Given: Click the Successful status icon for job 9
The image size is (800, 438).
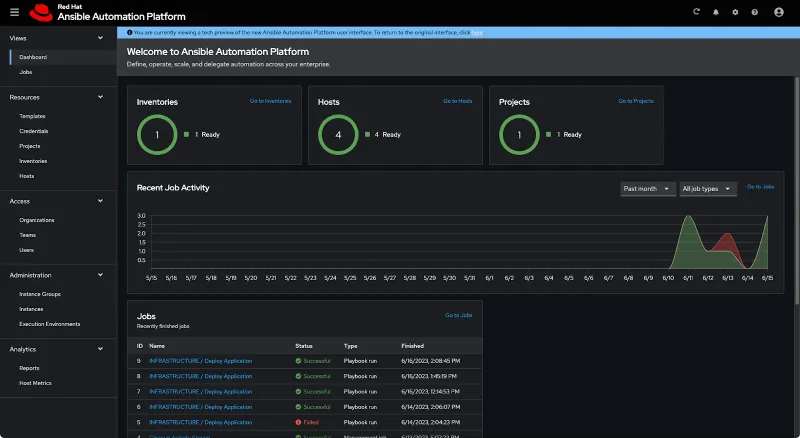Looking at the screenshot, I should tap(298, 360).
